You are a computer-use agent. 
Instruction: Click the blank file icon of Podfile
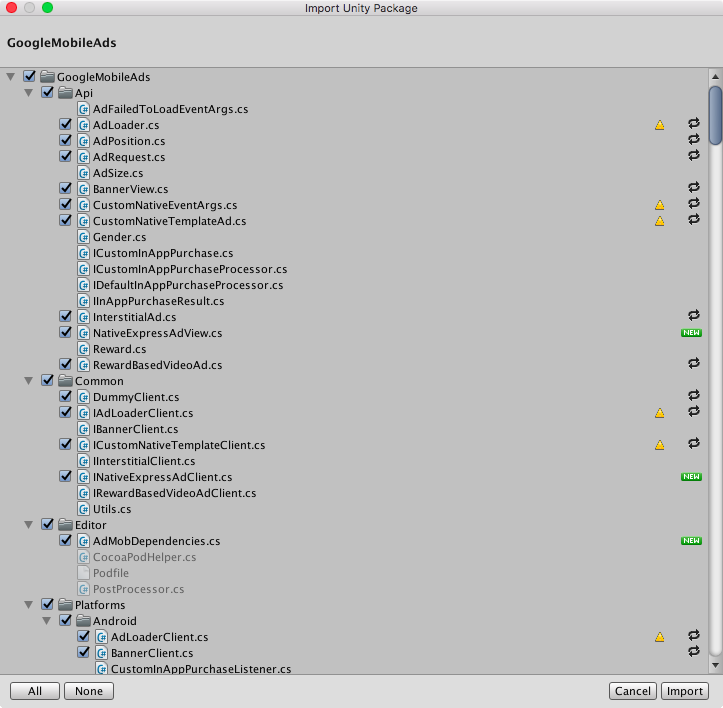point(83,573)
